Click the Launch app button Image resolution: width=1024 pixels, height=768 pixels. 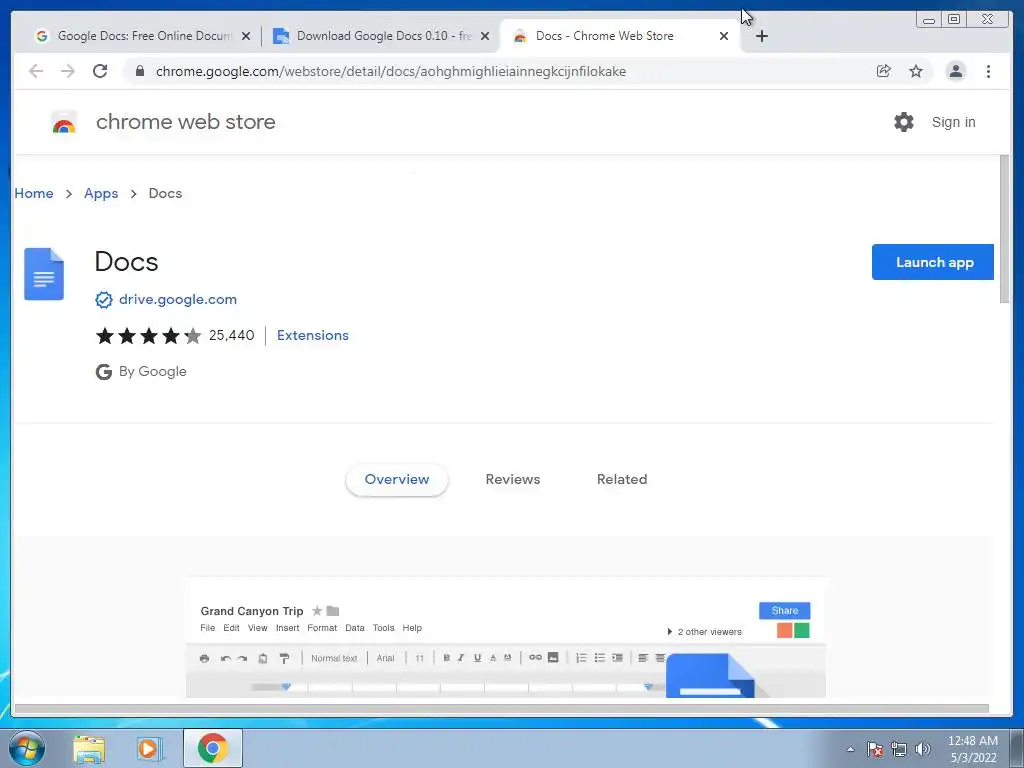tap(933, 263)
